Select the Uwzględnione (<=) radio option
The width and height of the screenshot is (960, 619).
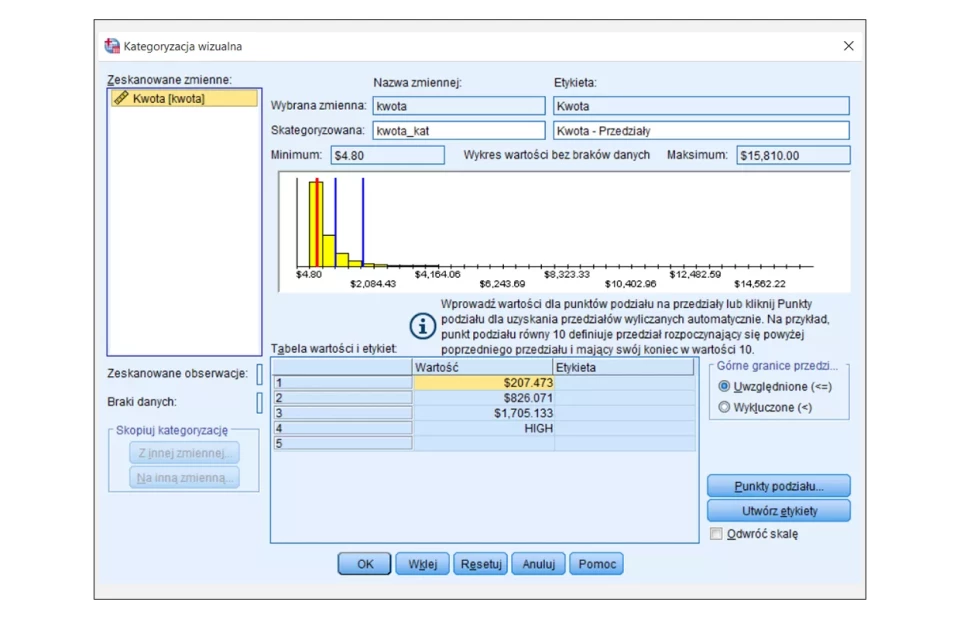point(725,386)
